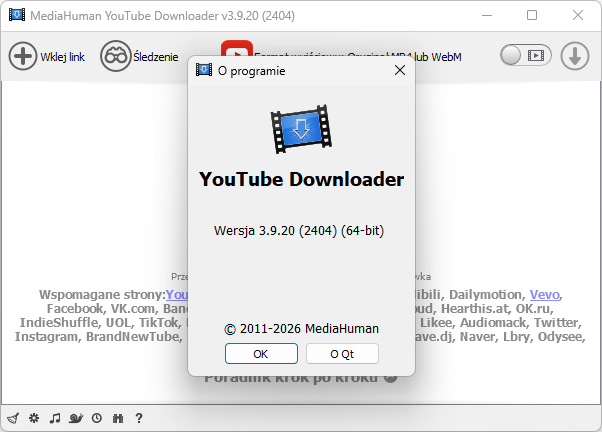Click the Wklej link plus icon

click(23, 56)
